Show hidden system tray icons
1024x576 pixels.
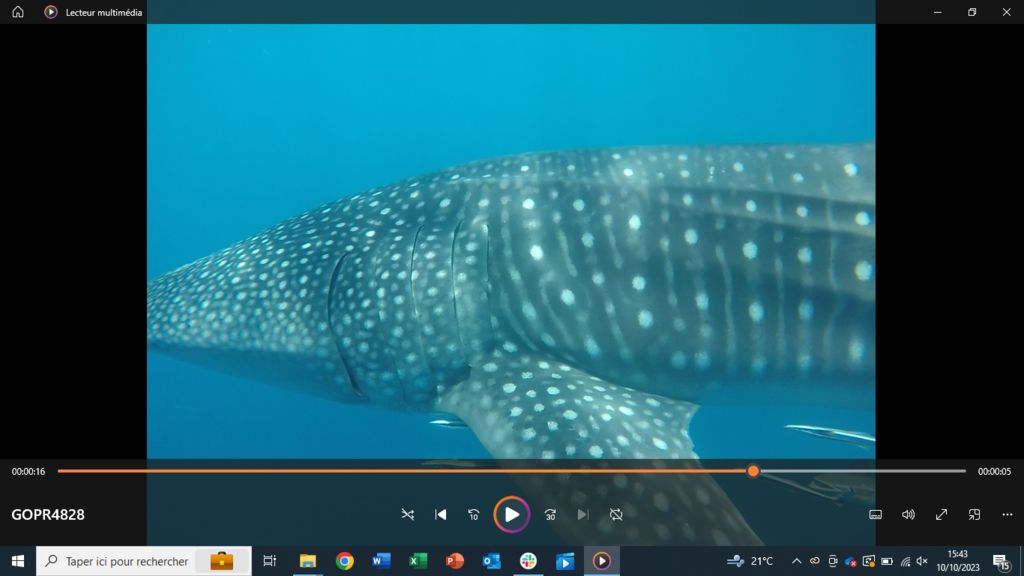coord(796,561)
